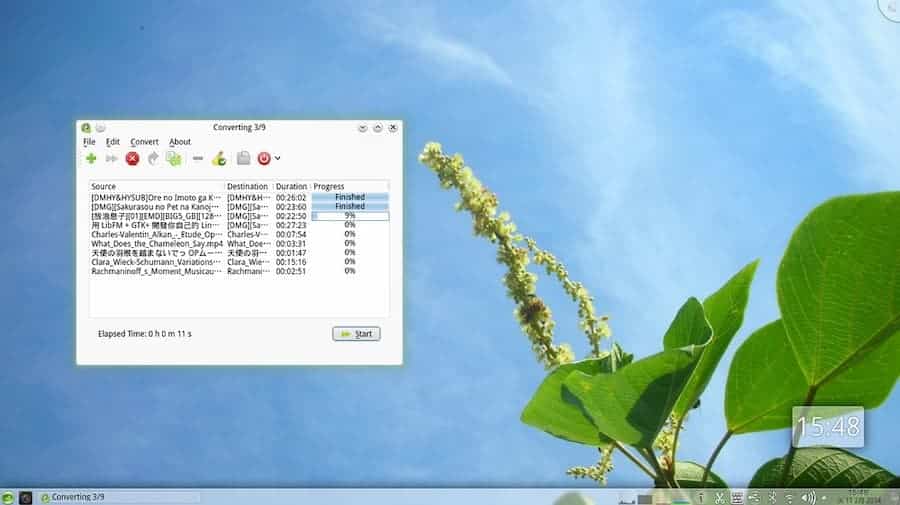Click the green Retry all icon
Viewport: 900px width, 505px height.
click(x=174, y=158)
